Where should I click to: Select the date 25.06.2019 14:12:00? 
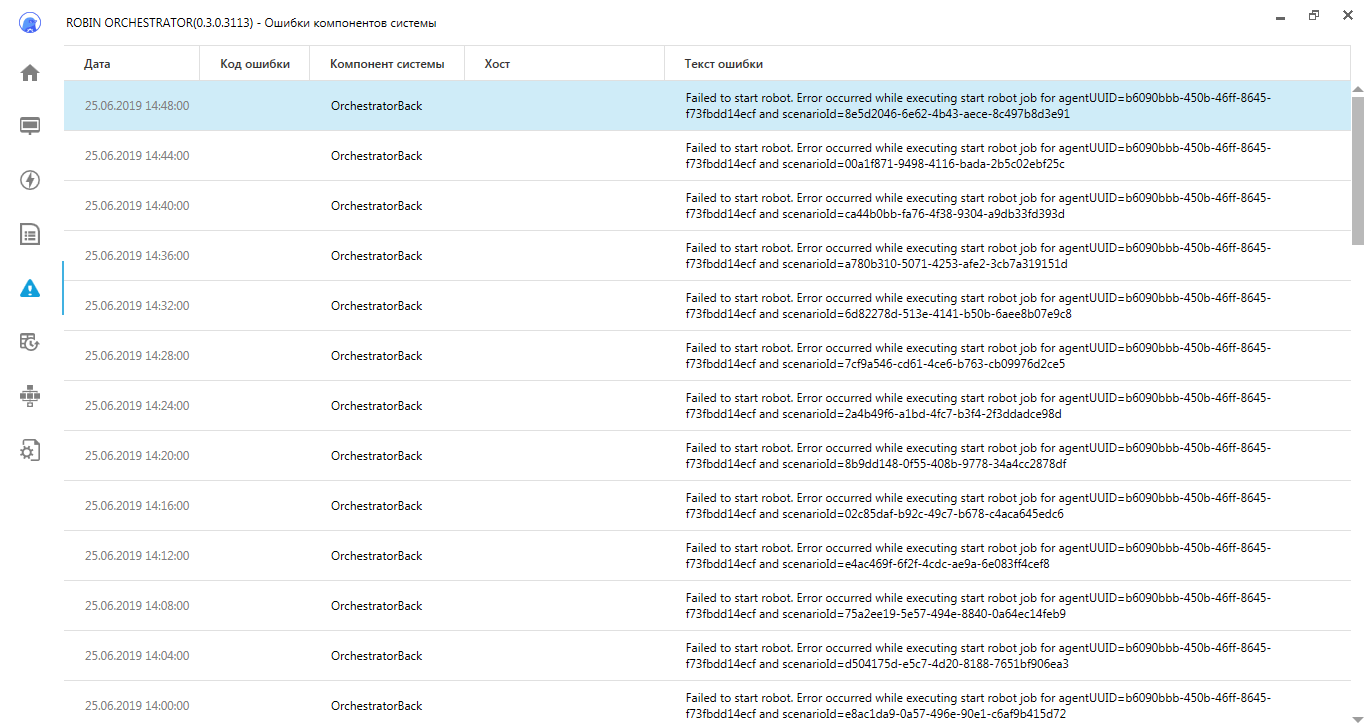tap(137, 556)
